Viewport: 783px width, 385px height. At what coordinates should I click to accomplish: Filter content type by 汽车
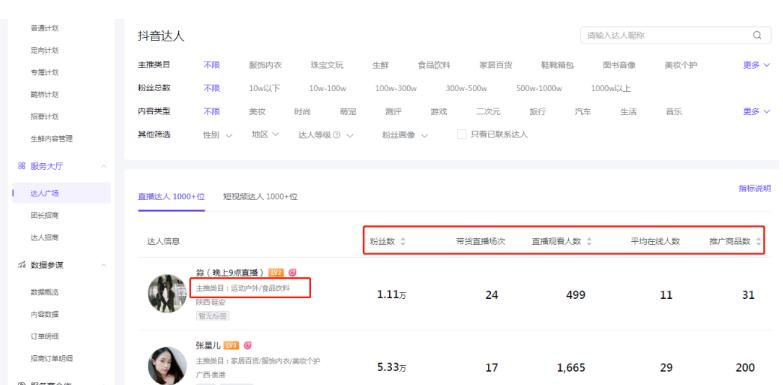coord(583,111)
